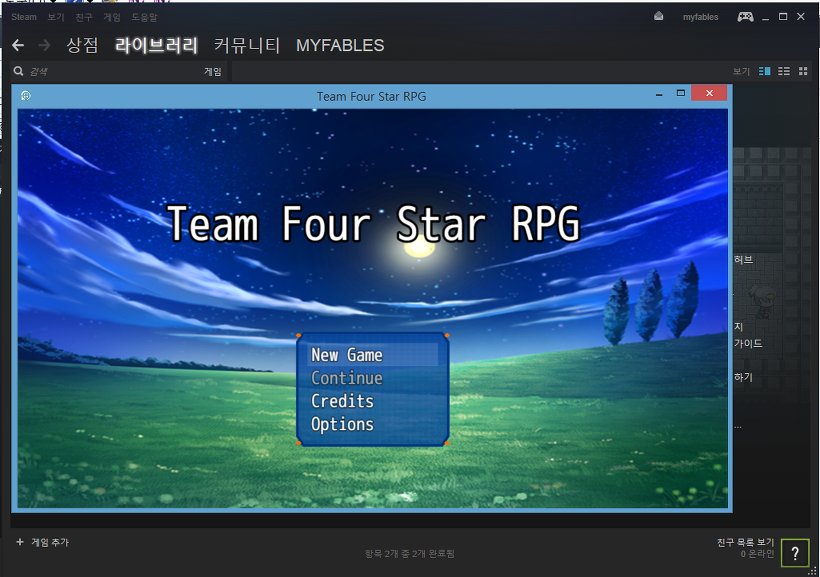Open the Steam menu
820x577 pixels.
[x=24, y=17]
